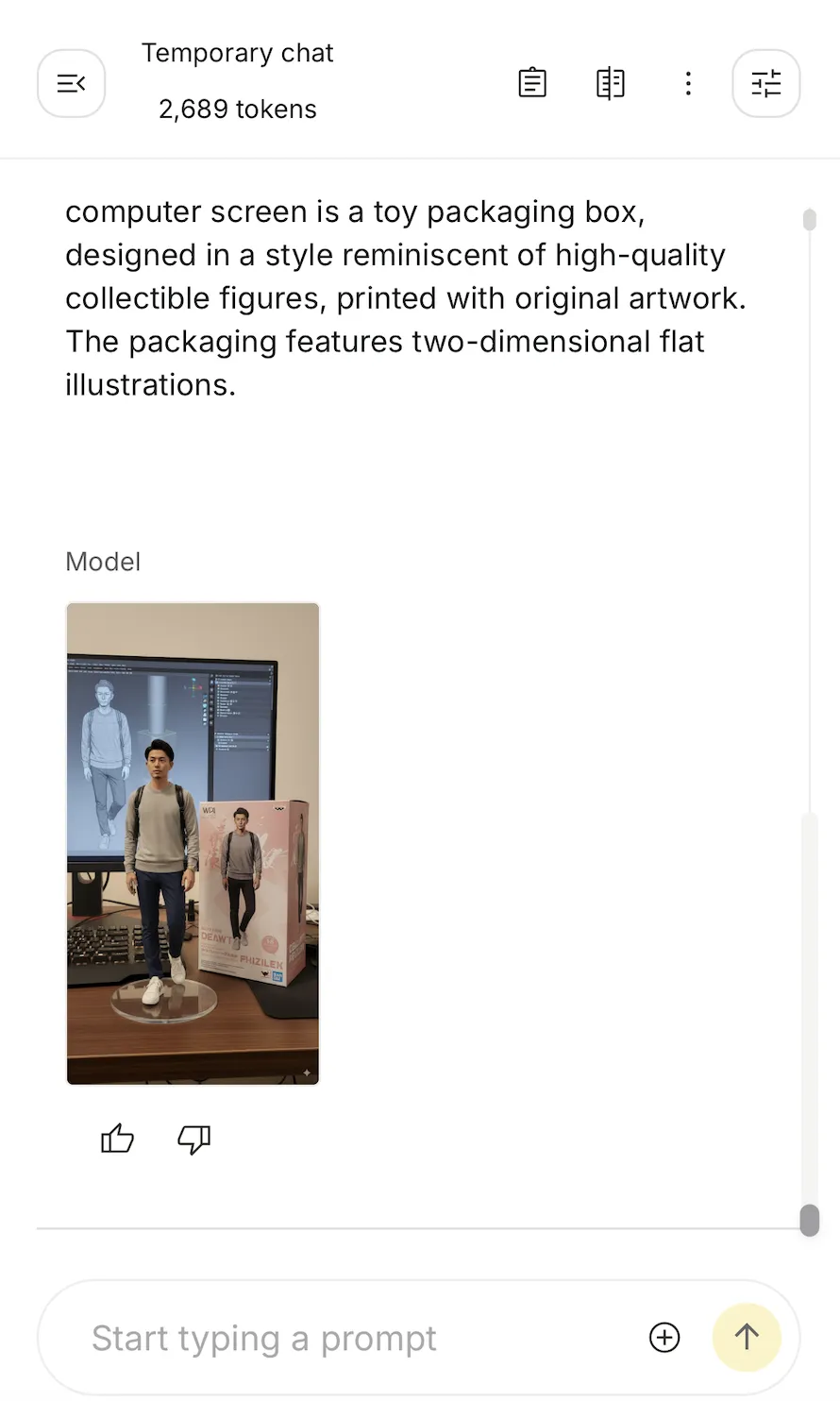Select the user prompt text about toy packaging
Viewport: 840px width, 1401px height.
(x=406, y=298)
